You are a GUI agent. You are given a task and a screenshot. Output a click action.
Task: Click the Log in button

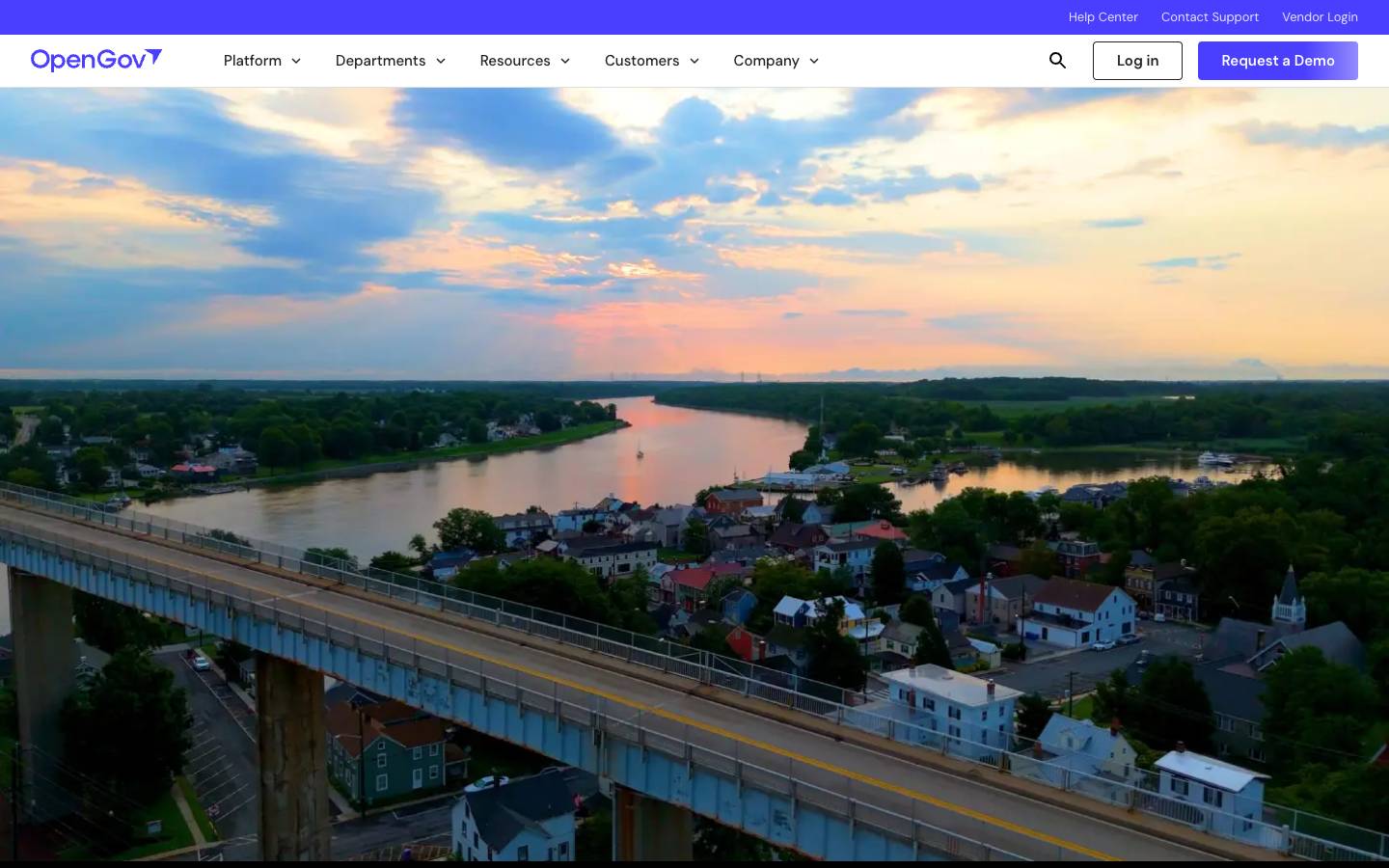pyautogui.click(x=1137, y=61)
